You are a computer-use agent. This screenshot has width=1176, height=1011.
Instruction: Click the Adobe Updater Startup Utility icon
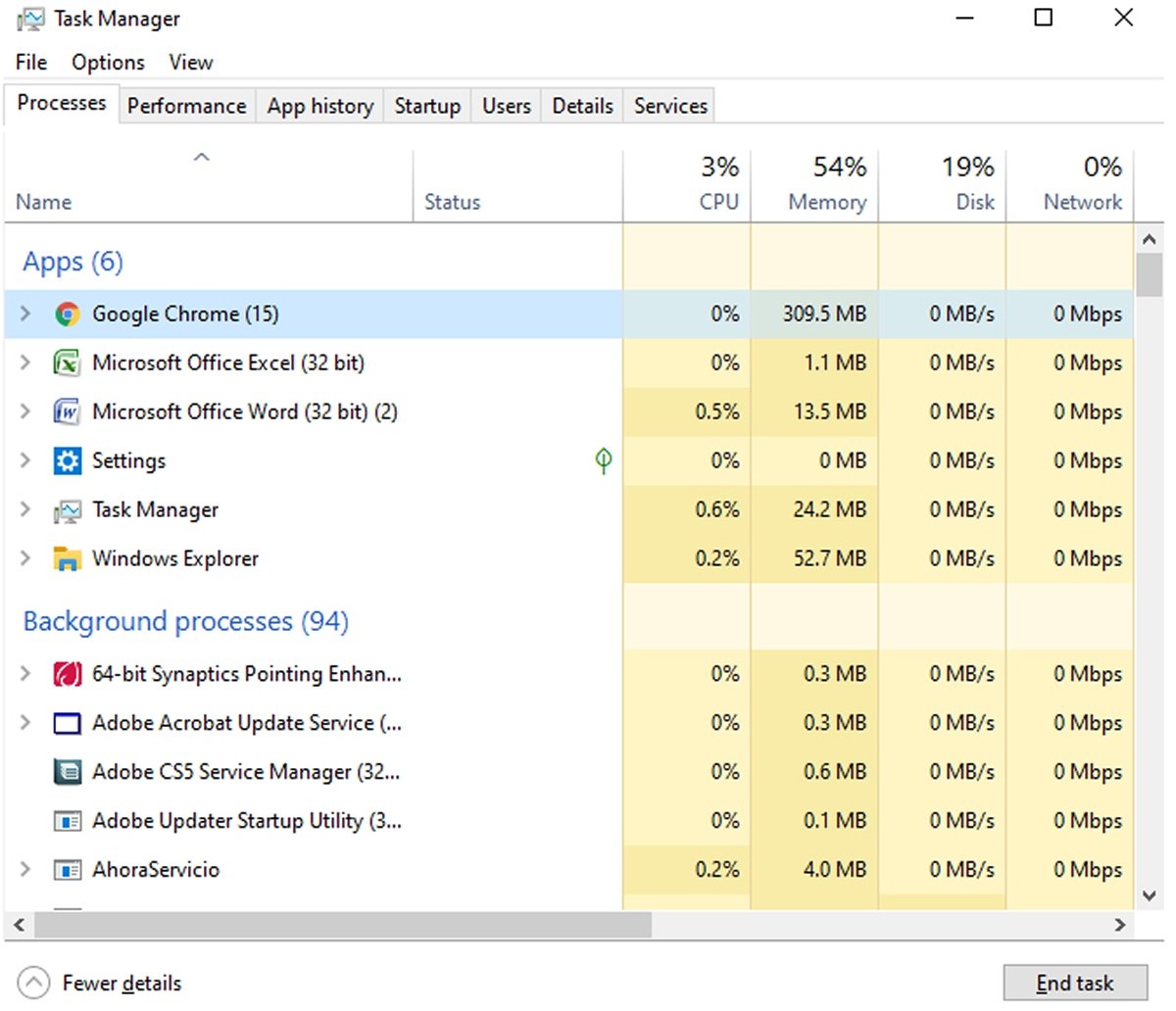coord(67,821)
